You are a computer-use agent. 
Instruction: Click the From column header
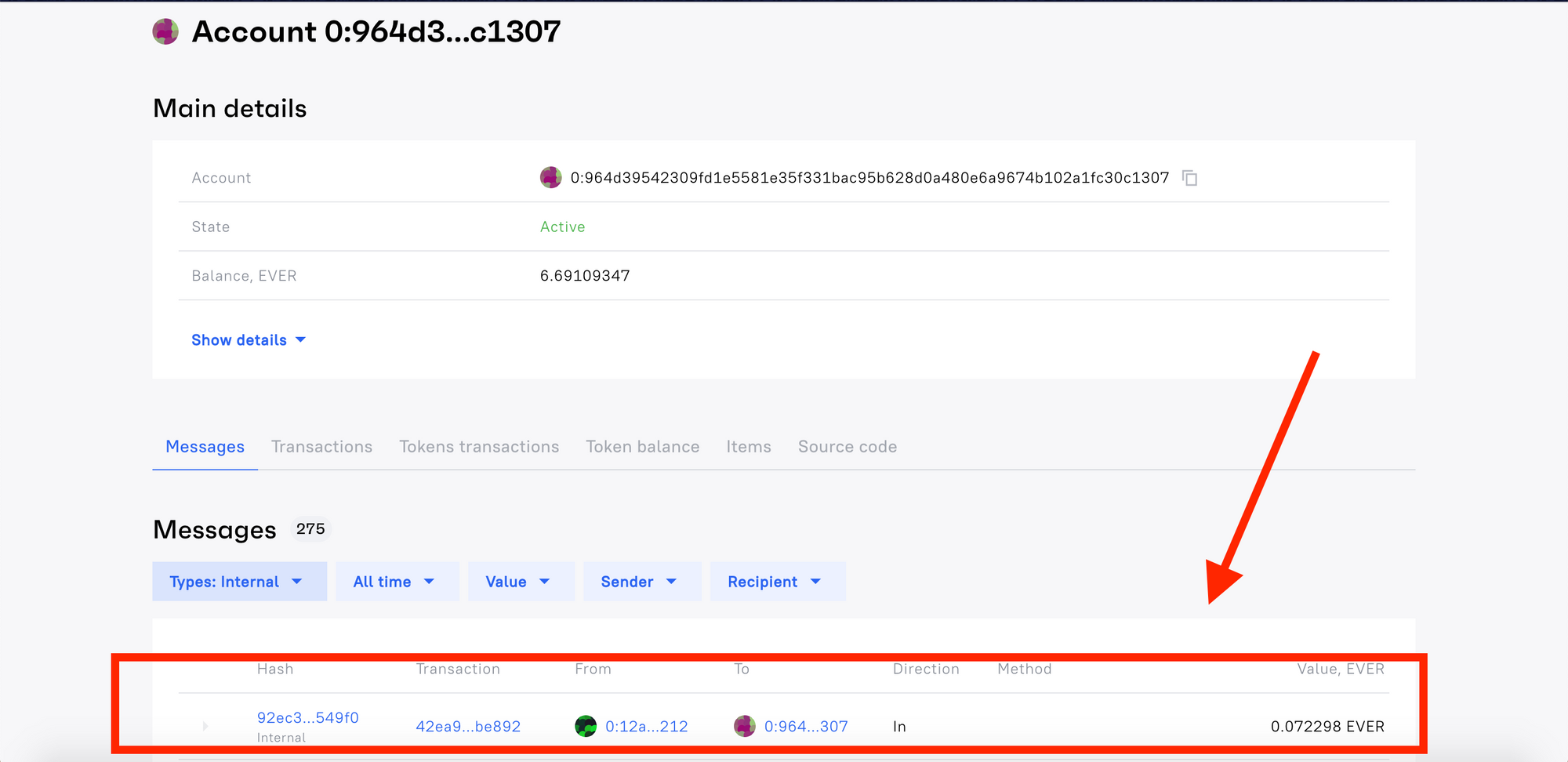[593, 669]
